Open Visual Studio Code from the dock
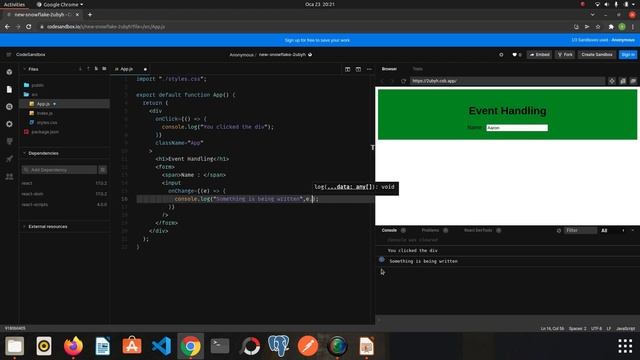 (161, 346)
